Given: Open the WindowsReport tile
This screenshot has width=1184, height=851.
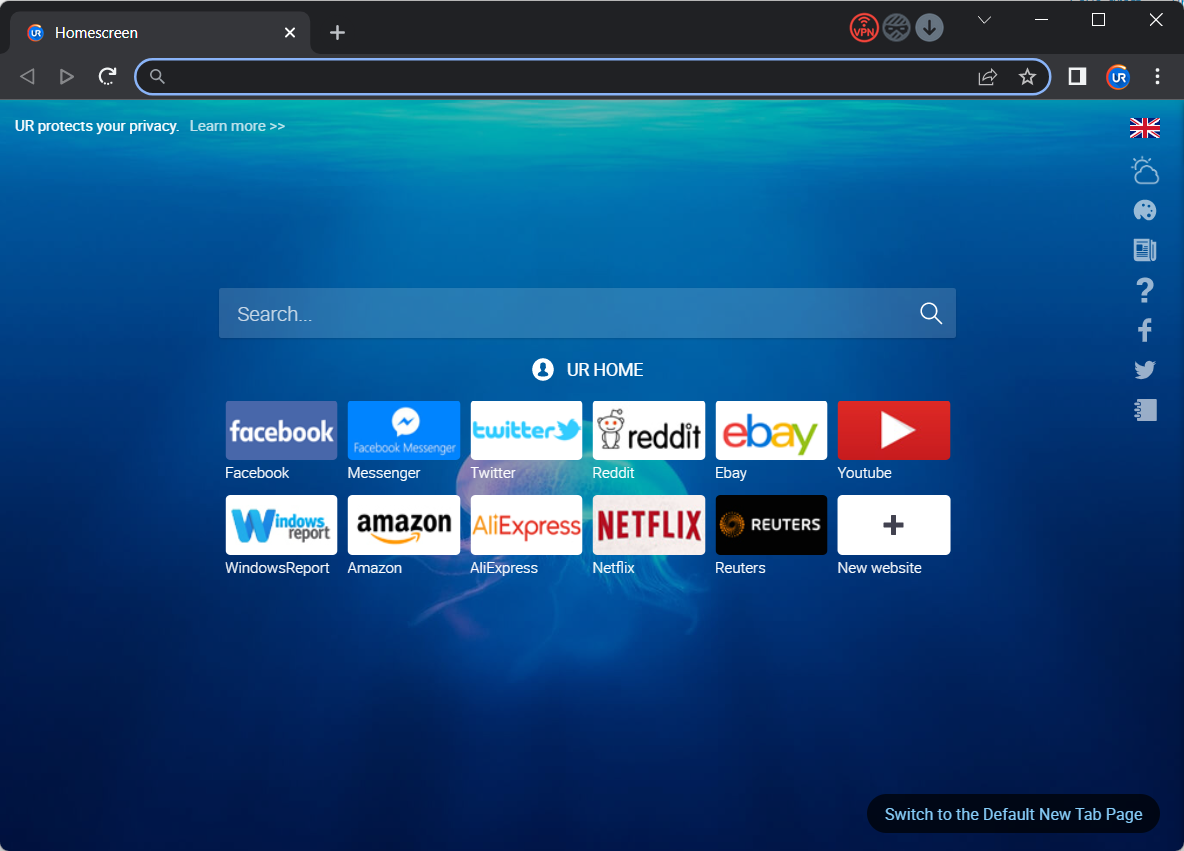Looking at the screenshot, I should [x=281, y=525].
